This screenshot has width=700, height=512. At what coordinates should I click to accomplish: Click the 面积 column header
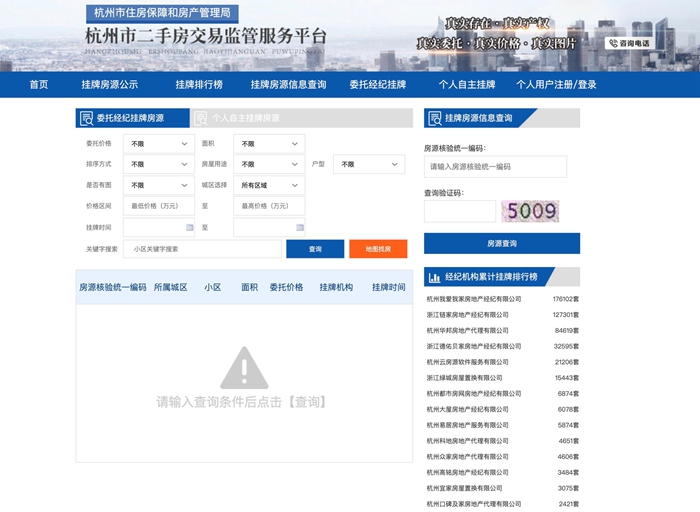point(250,287)
